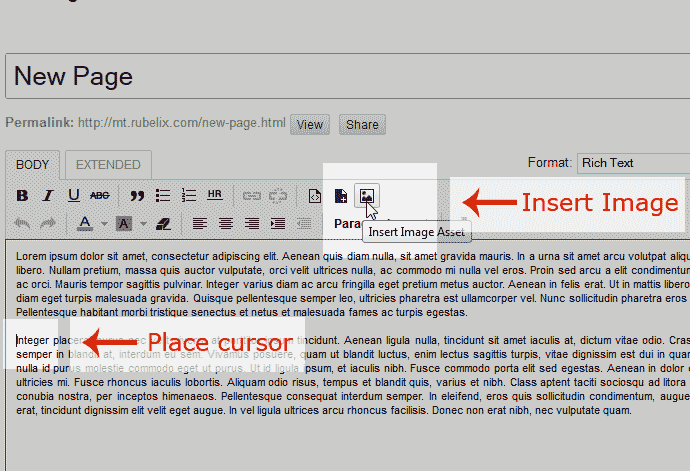Click the underline button

74,195
